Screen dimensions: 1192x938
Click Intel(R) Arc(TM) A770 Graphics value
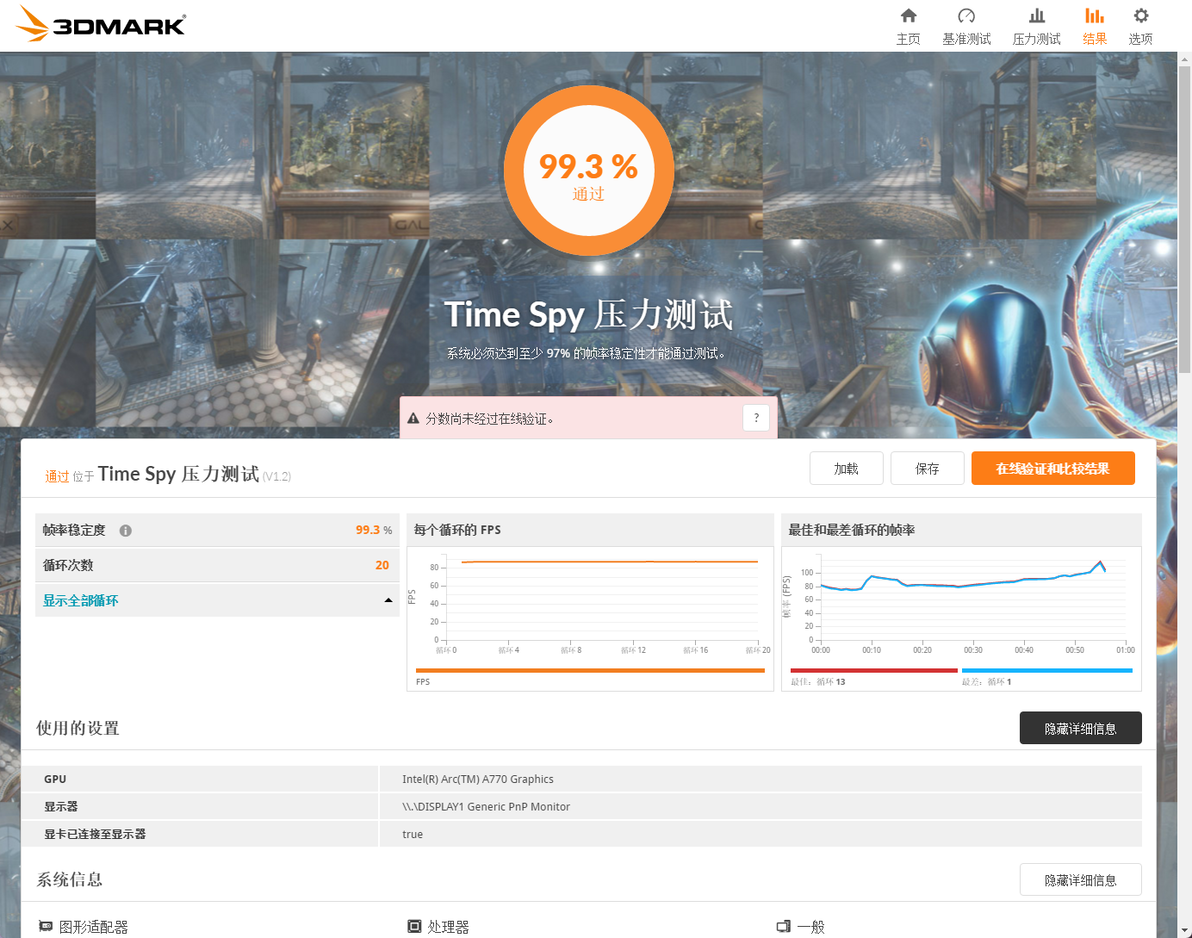point(477,779)
